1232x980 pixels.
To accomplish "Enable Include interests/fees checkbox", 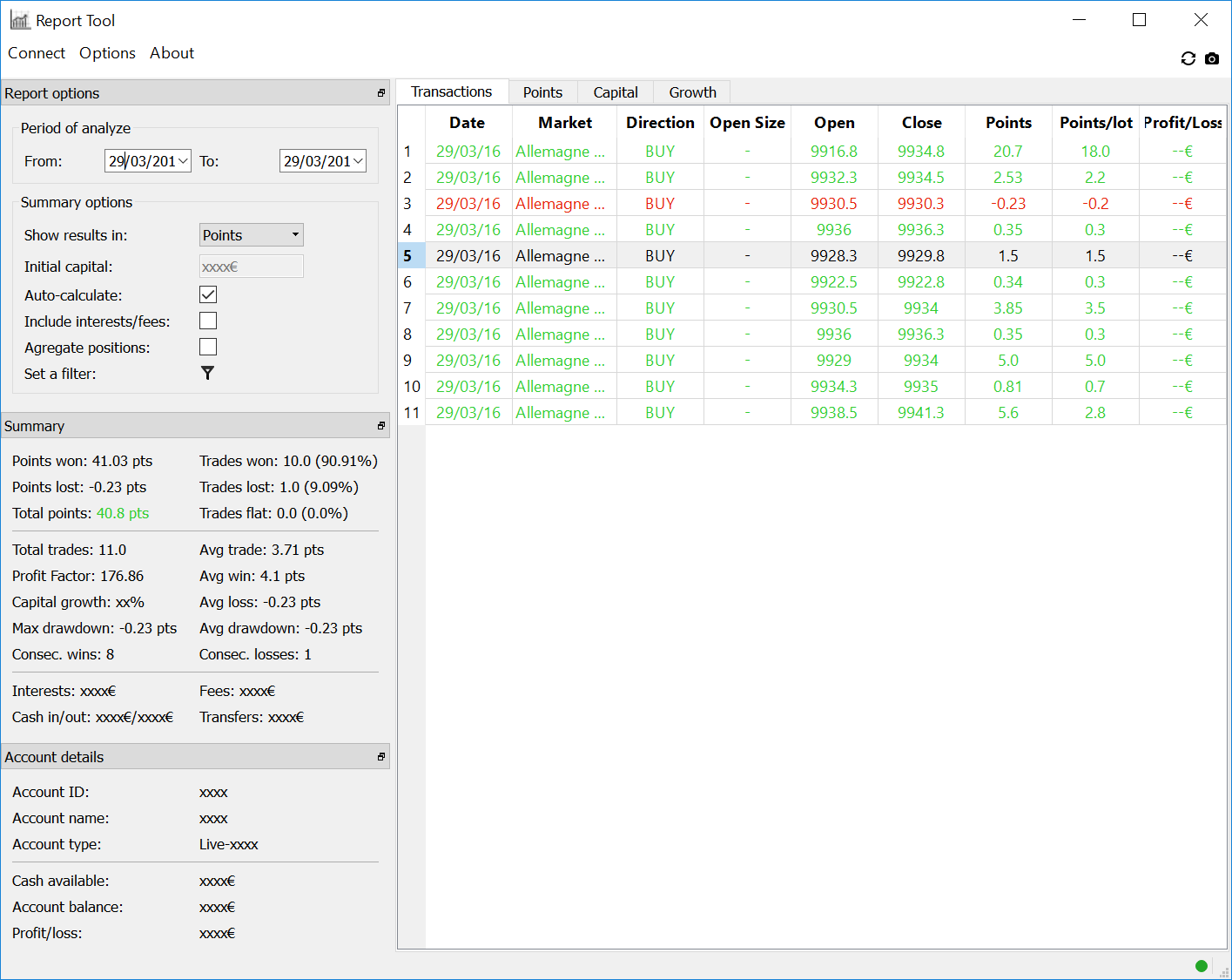I will pos(208,321).
